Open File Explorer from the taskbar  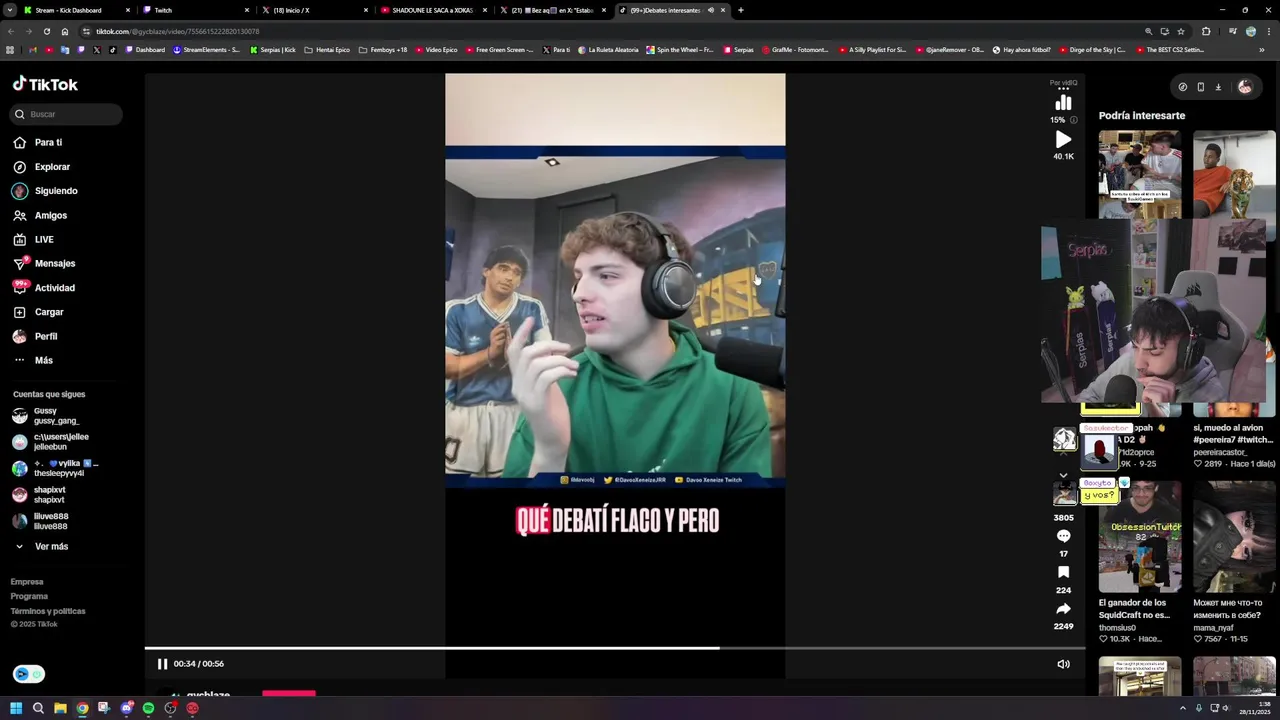tap(60, 708)
